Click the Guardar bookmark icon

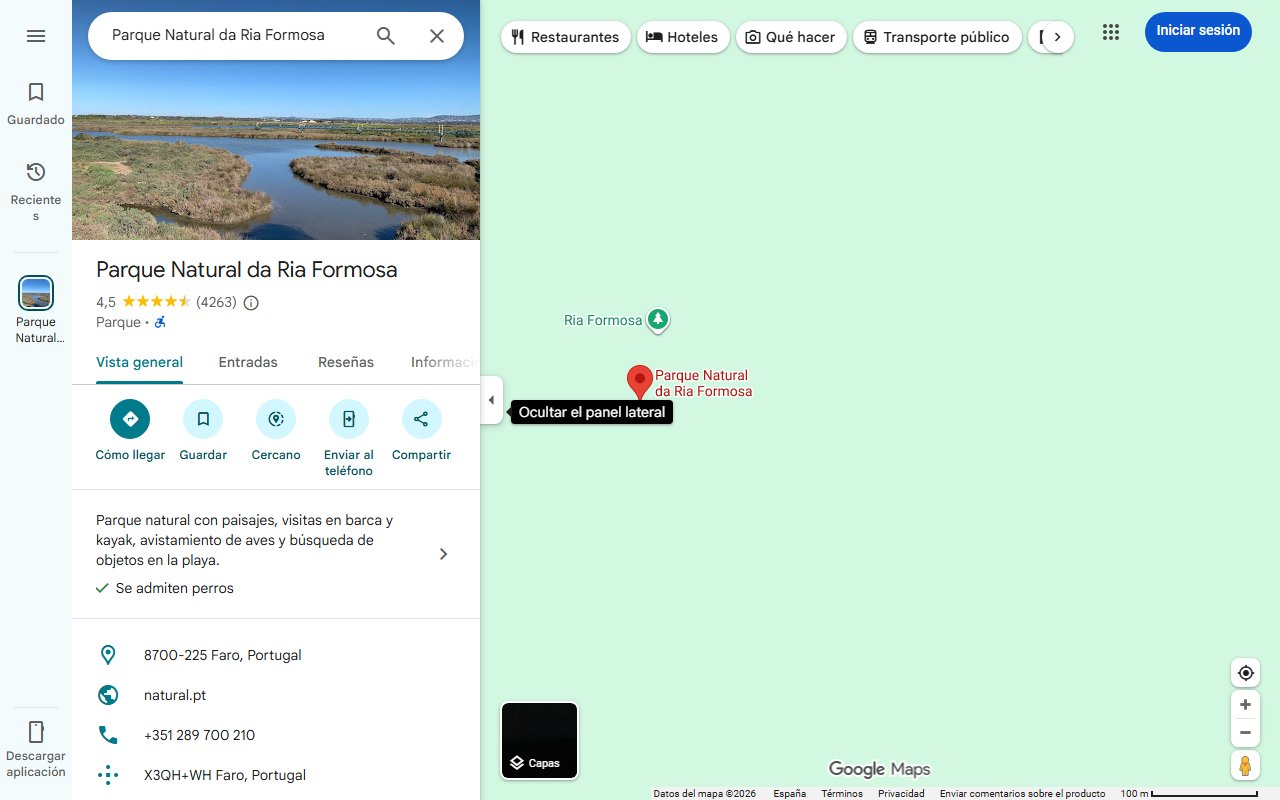coord(203,419)
